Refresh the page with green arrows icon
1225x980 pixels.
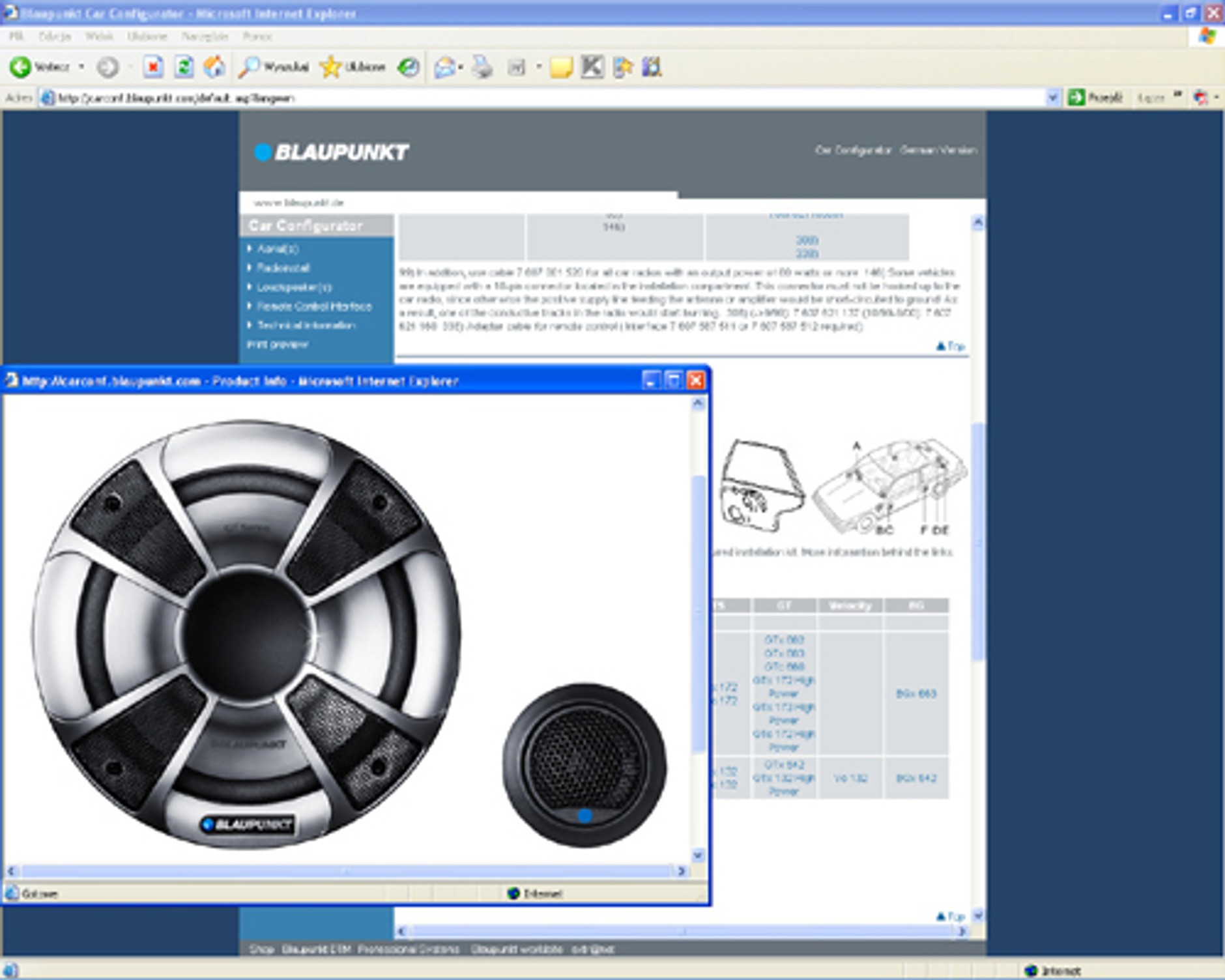184,66
